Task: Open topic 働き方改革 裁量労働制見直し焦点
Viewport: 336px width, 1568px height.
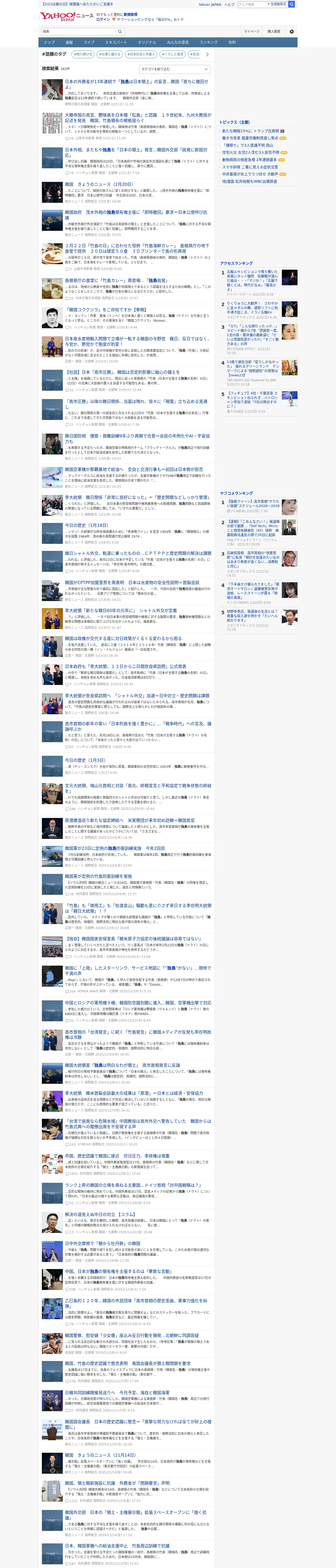Action: 250,138
